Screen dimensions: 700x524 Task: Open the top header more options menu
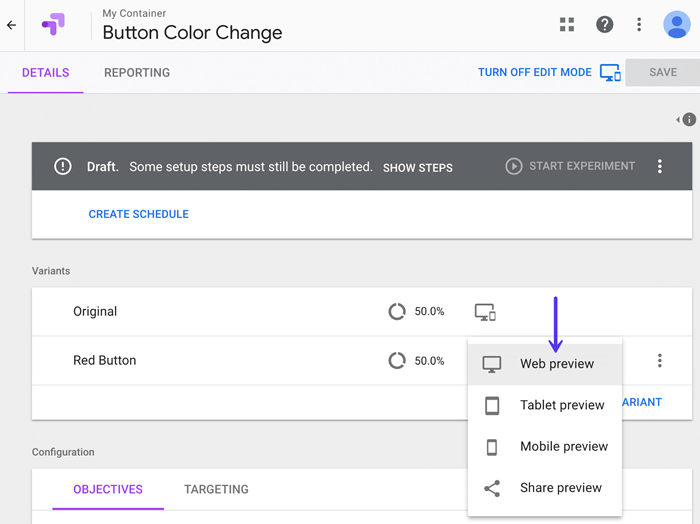pos(639,25)
